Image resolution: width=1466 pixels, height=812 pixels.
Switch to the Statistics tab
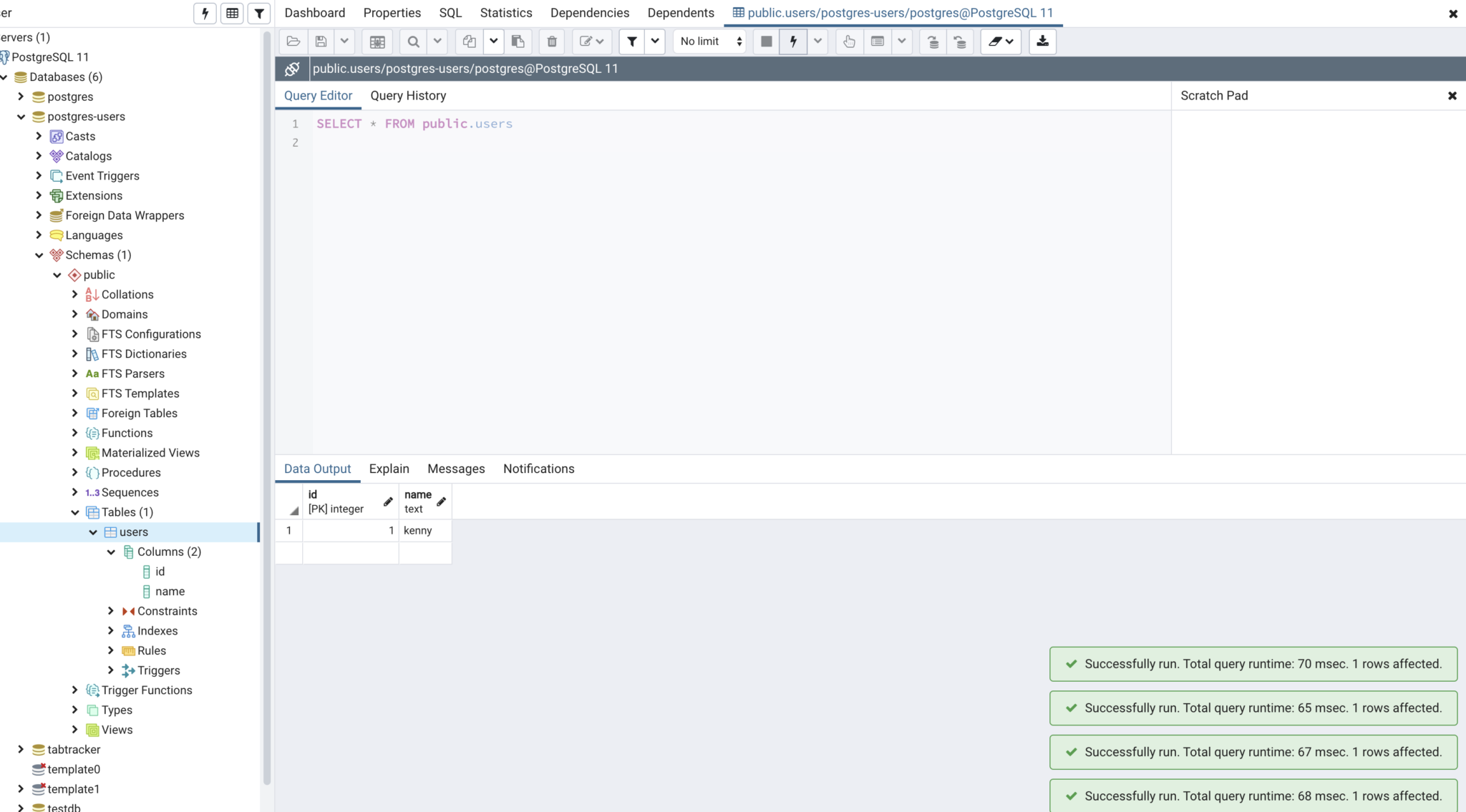(506, 12)
